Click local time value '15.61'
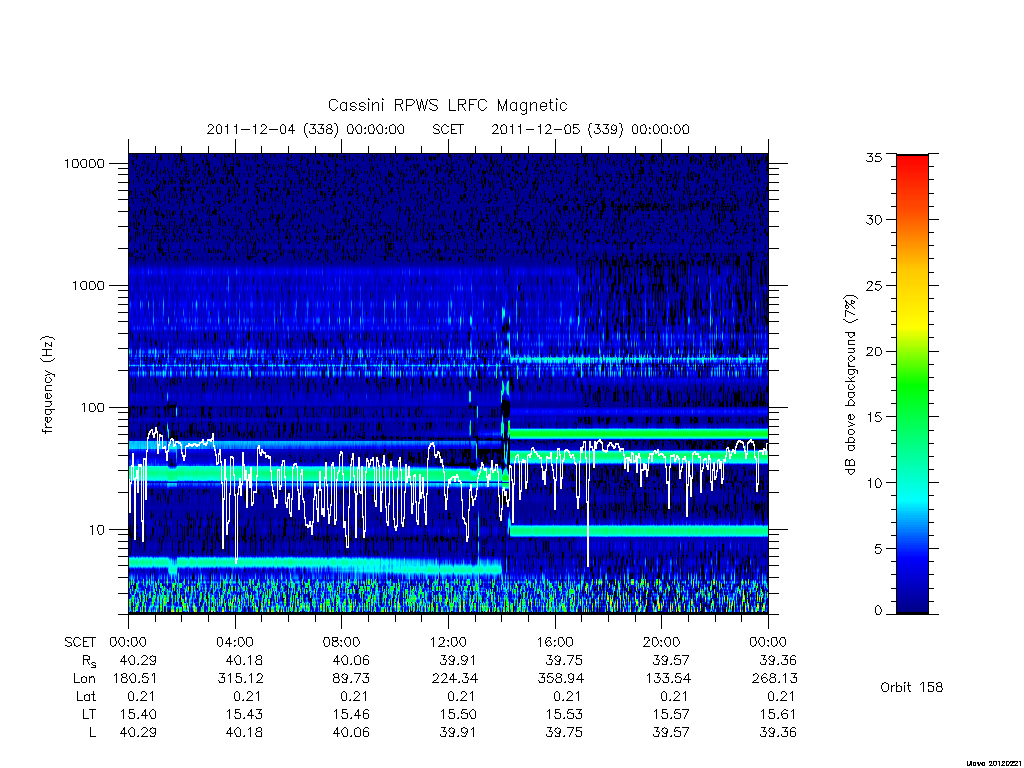 tap(778, 714)
